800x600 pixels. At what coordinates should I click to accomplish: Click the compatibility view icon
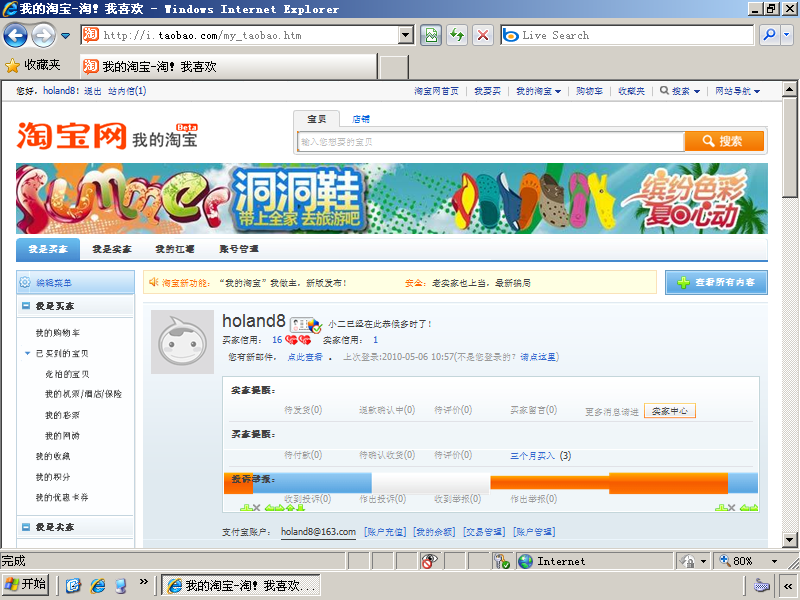pos(431,35)
